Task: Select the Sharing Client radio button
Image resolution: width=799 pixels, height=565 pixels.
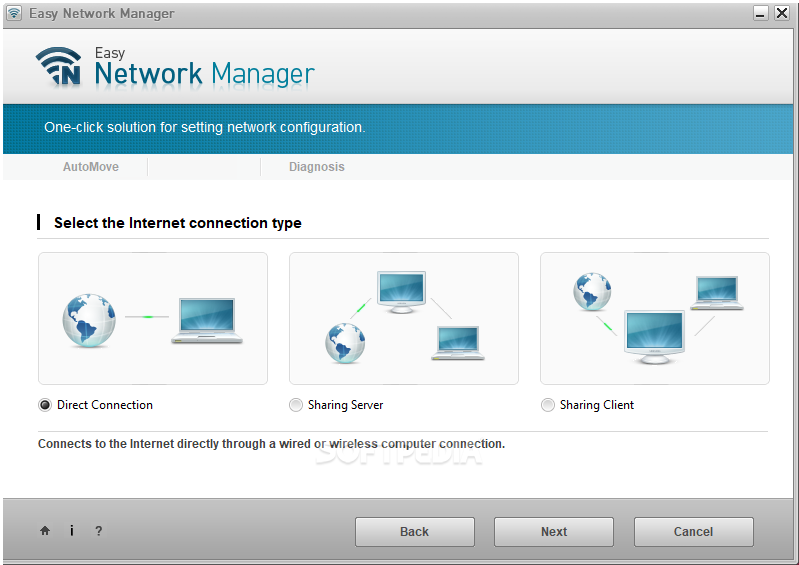Action: tap(547, 405)
